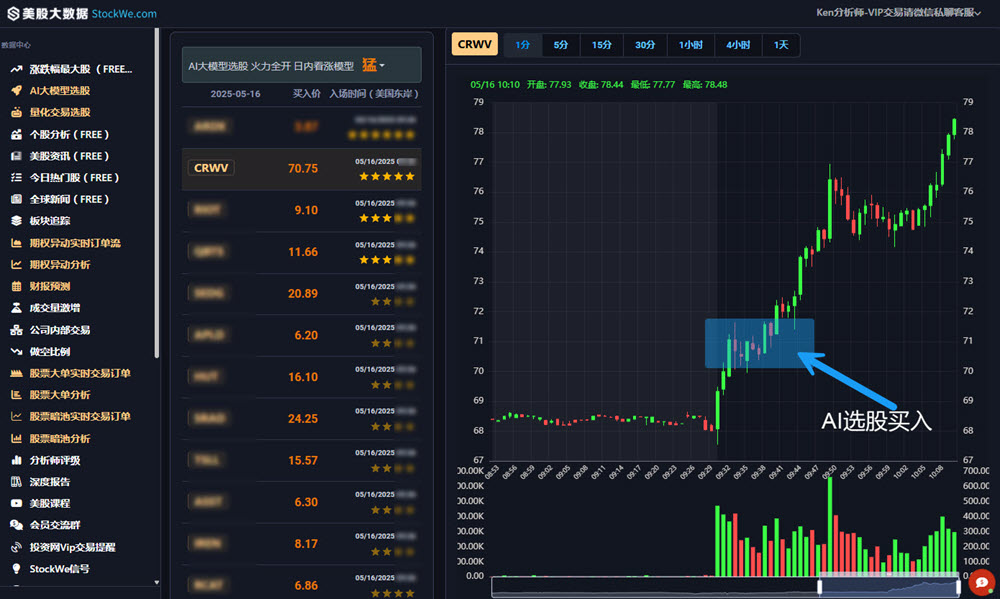Click the 入场时间 column header
The height and width of the screenshot is (599, 1000).
(x=374, y=94)
